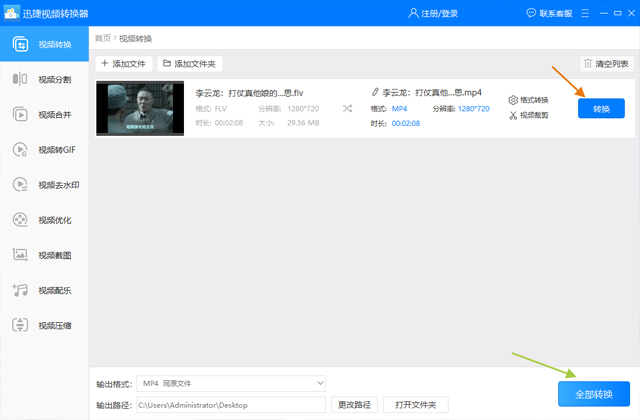Open the 视频去水印 sidebar section

coord(44,184)
